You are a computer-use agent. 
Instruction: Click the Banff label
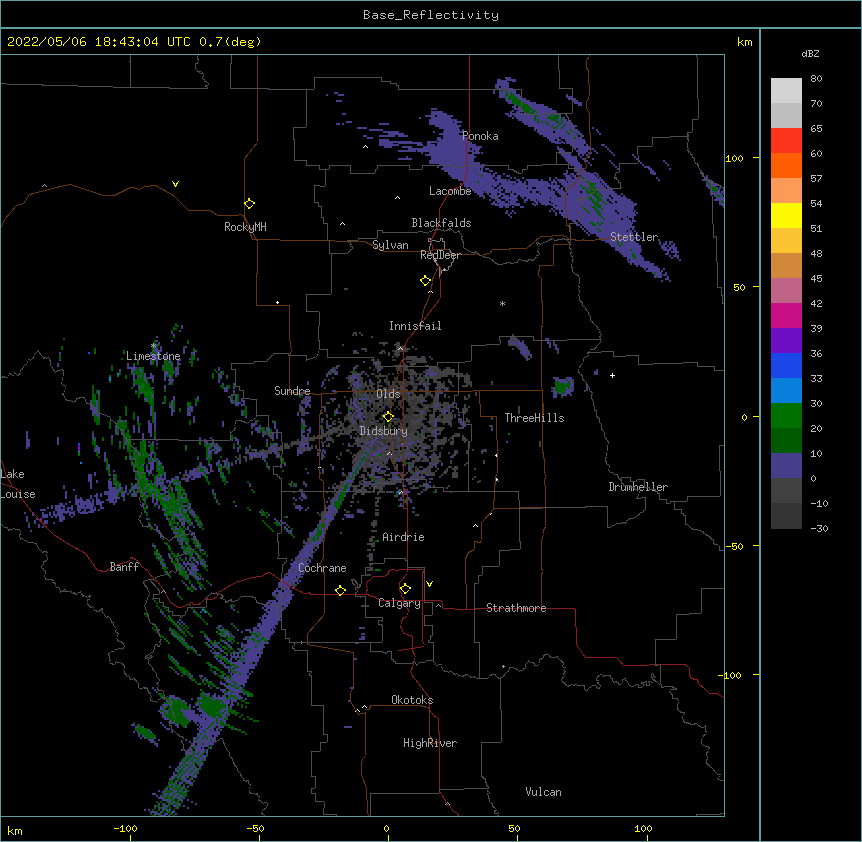click(x=124, y=567)
